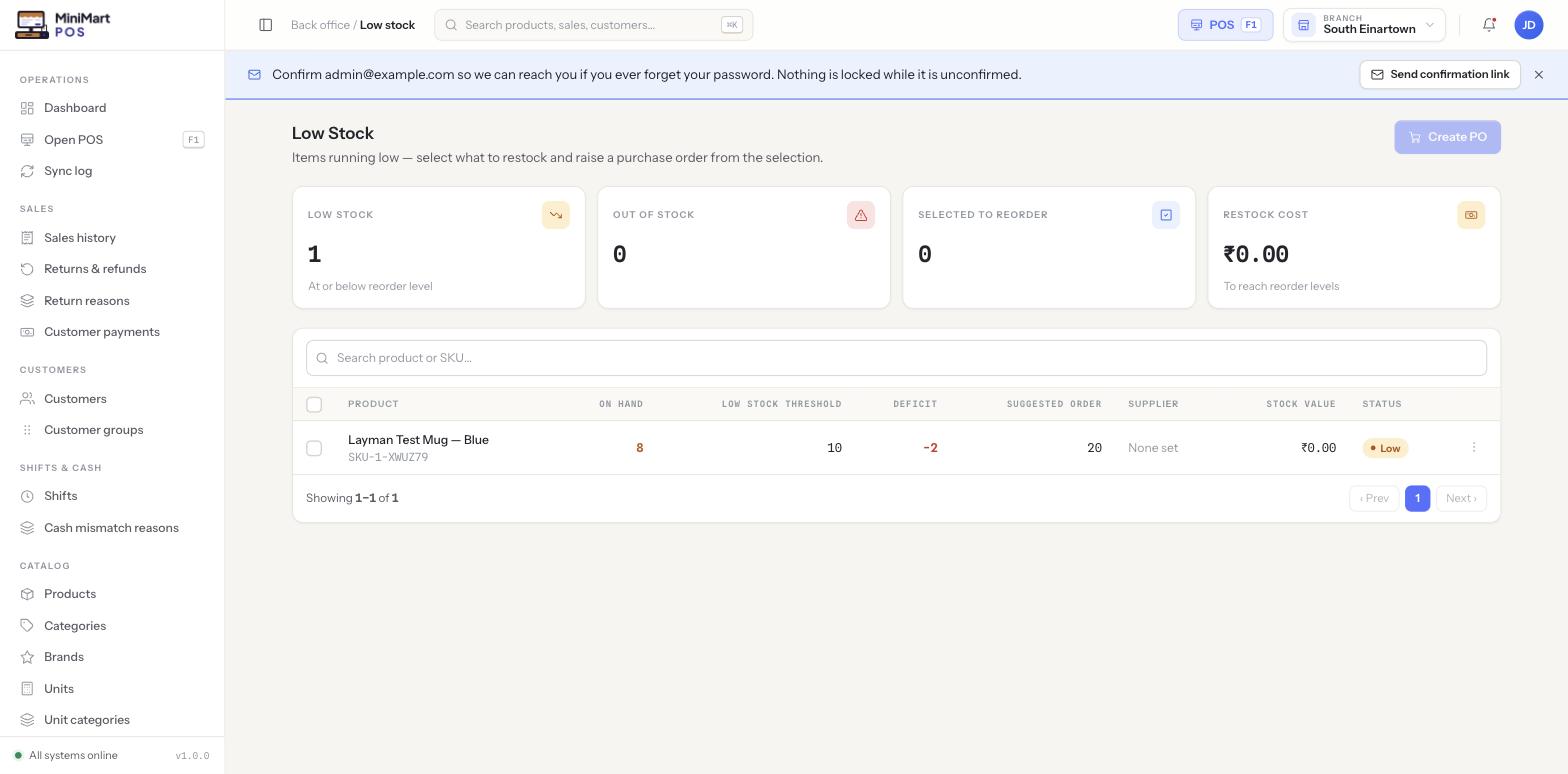
Task: Click the Out of Stock warning icon
Action: click(x=861, y=215)
